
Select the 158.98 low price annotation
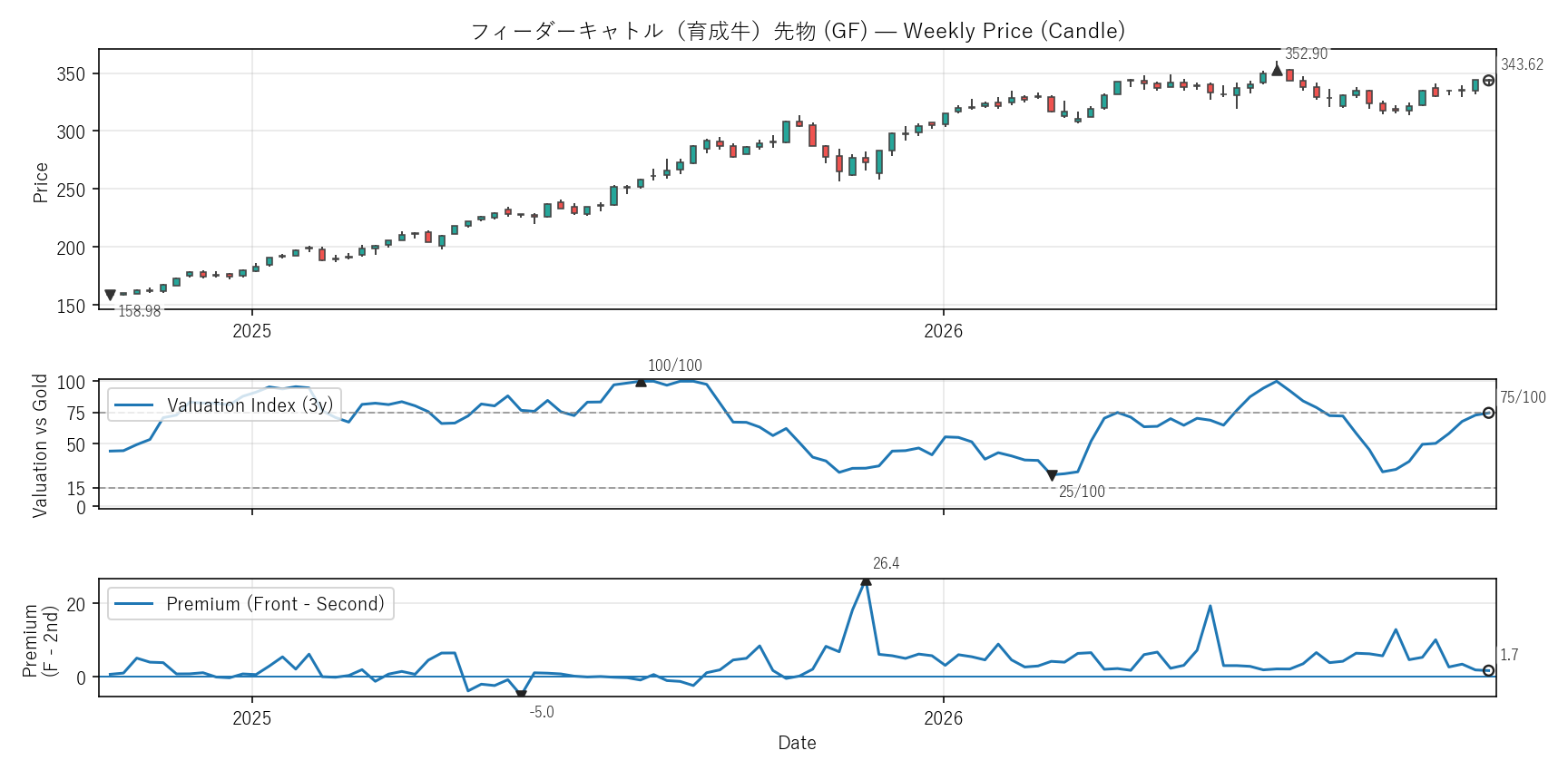click(x=140, y=311)
